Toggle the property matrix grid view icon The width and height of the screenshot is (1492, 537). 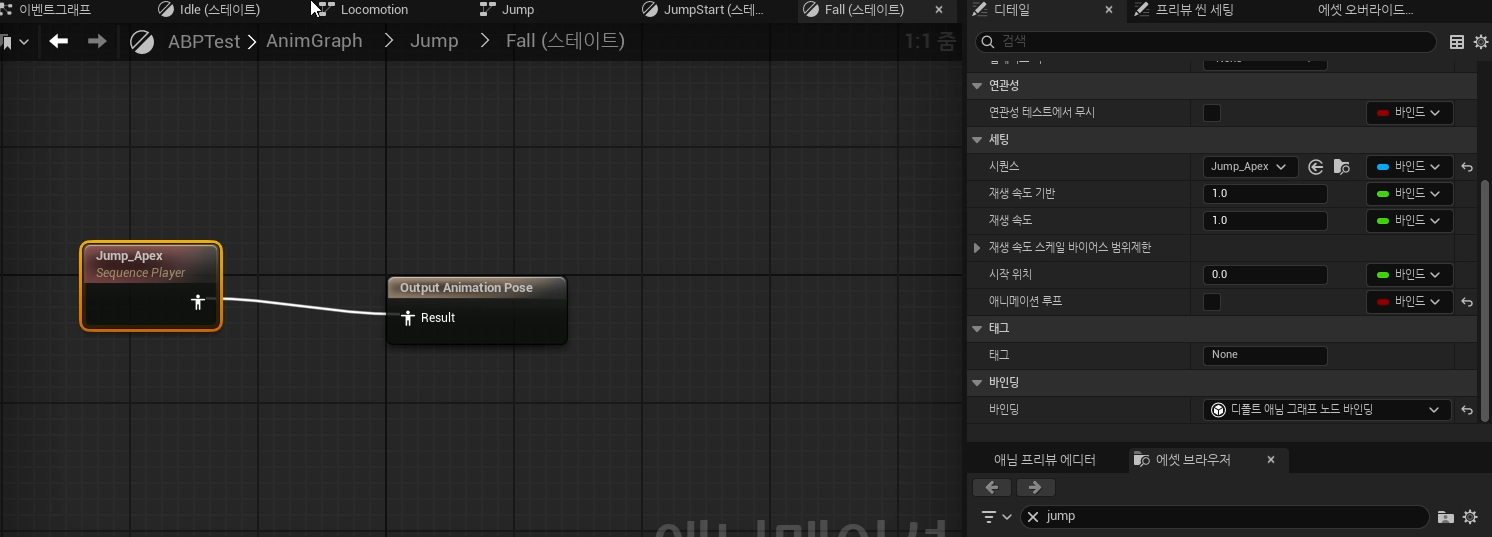point(1457,42)
